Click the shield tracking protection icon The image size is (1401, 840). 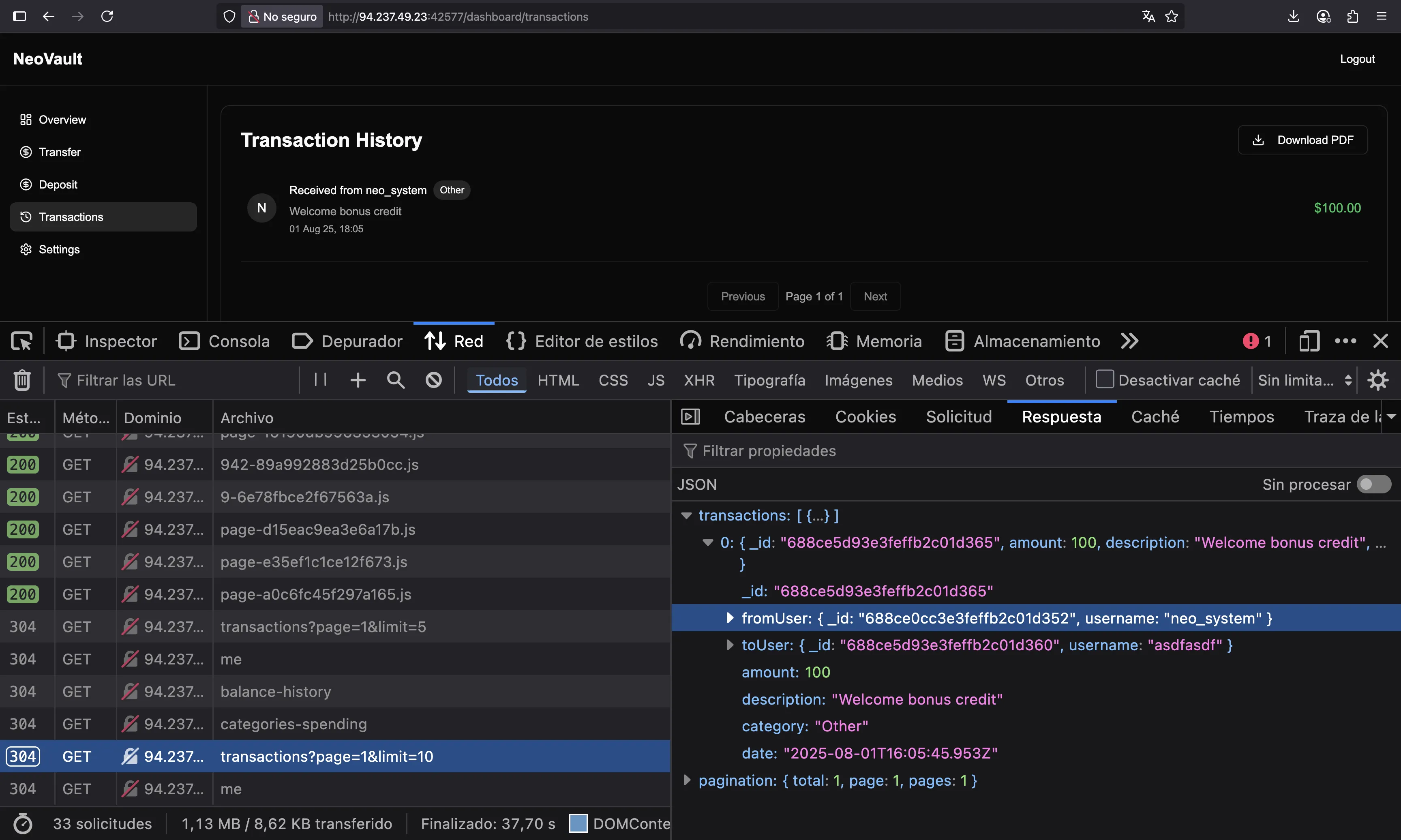[x=229, y=16]
